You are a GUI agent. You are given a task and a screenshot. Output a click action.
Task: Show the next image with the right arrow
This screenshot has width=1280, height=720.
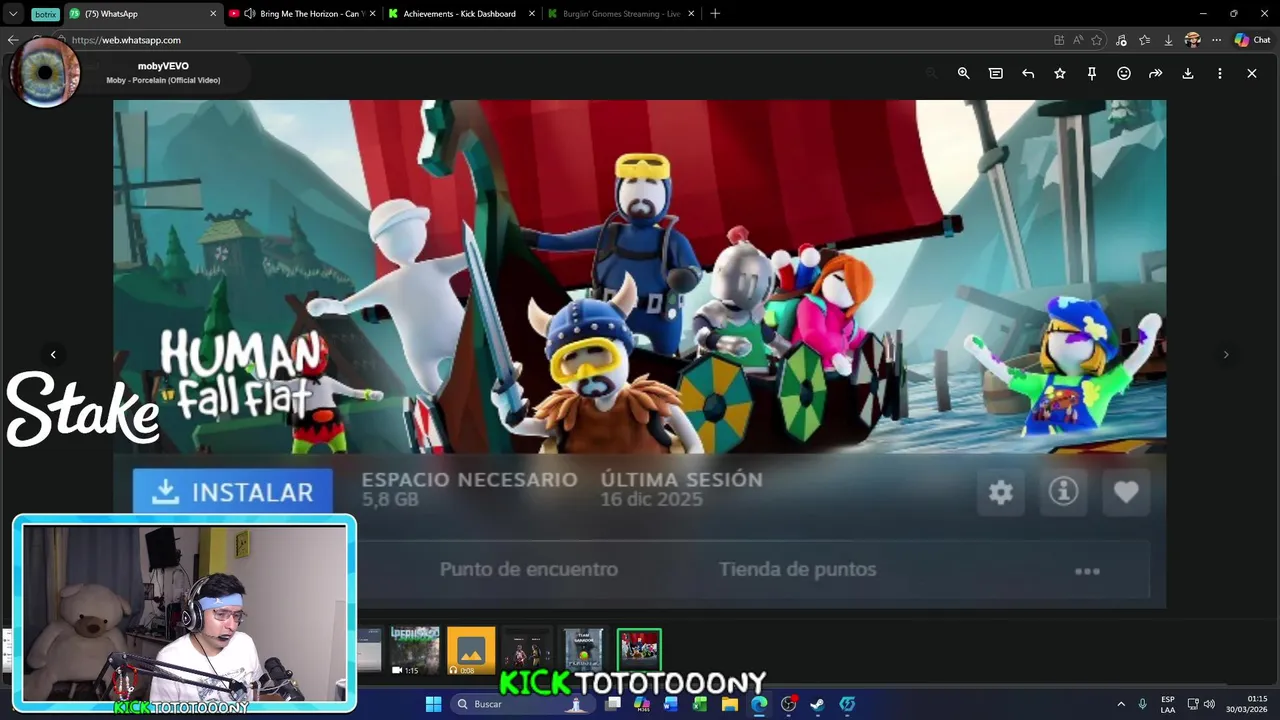pos(1227,354)
